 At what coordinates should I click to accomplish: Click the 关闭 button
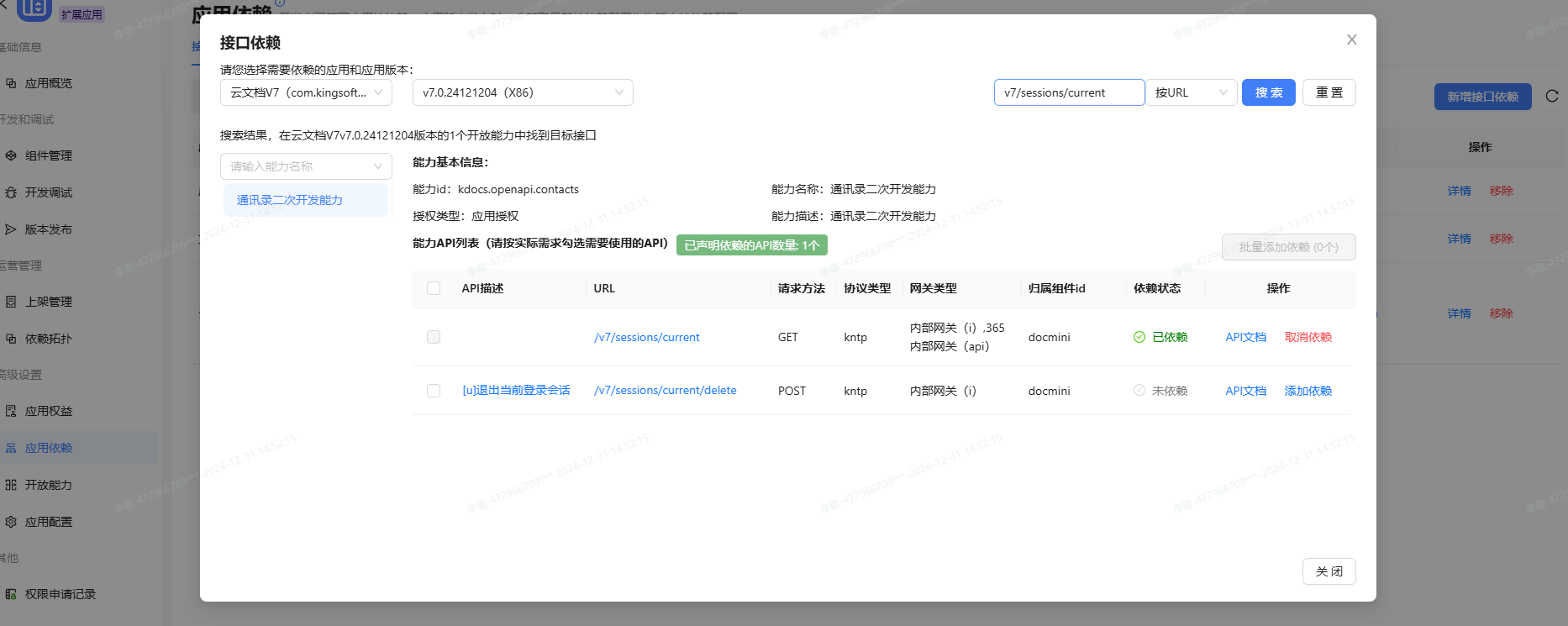click(1329, 571)
